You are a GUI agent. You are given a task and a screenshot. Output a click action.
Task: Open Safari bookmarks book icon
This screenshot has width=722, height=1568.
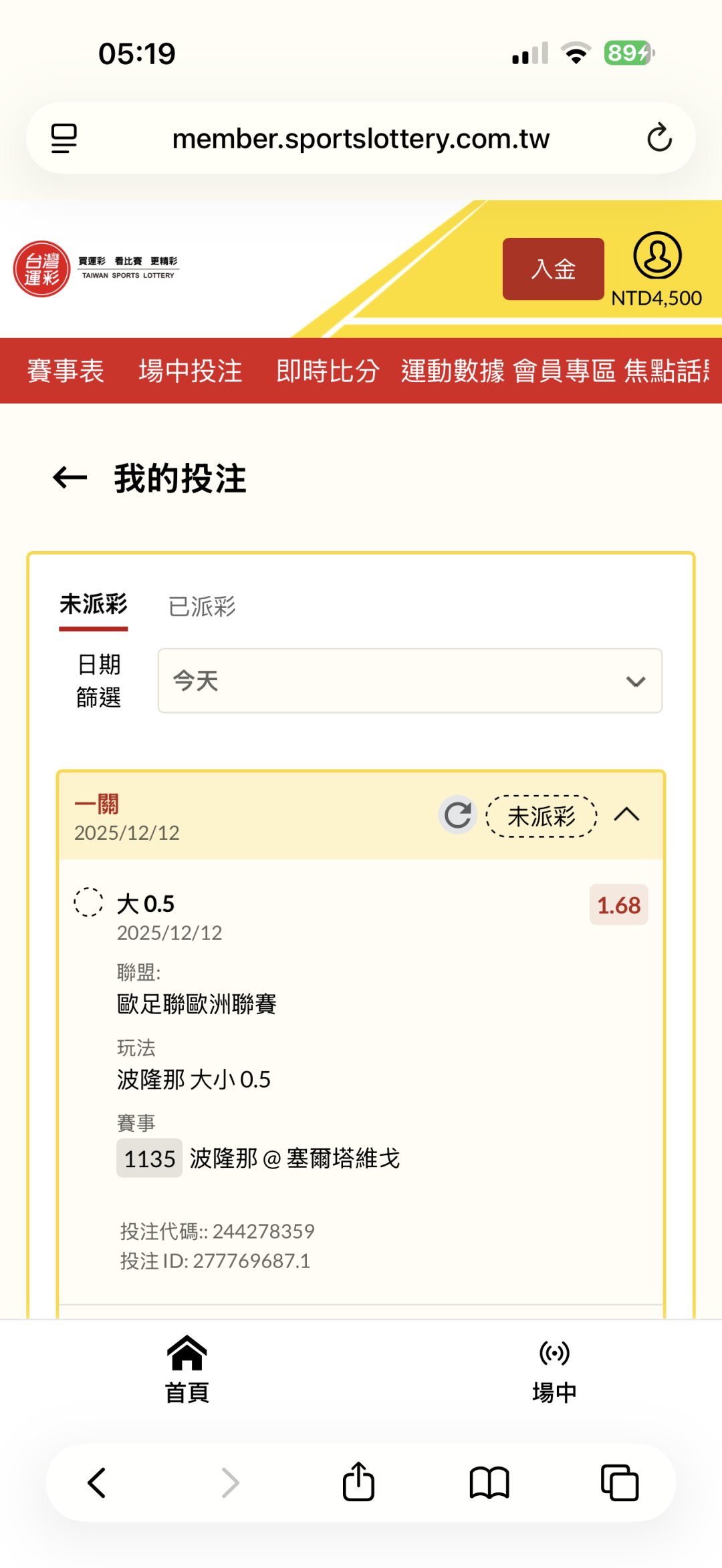(x=489, y=1482)
